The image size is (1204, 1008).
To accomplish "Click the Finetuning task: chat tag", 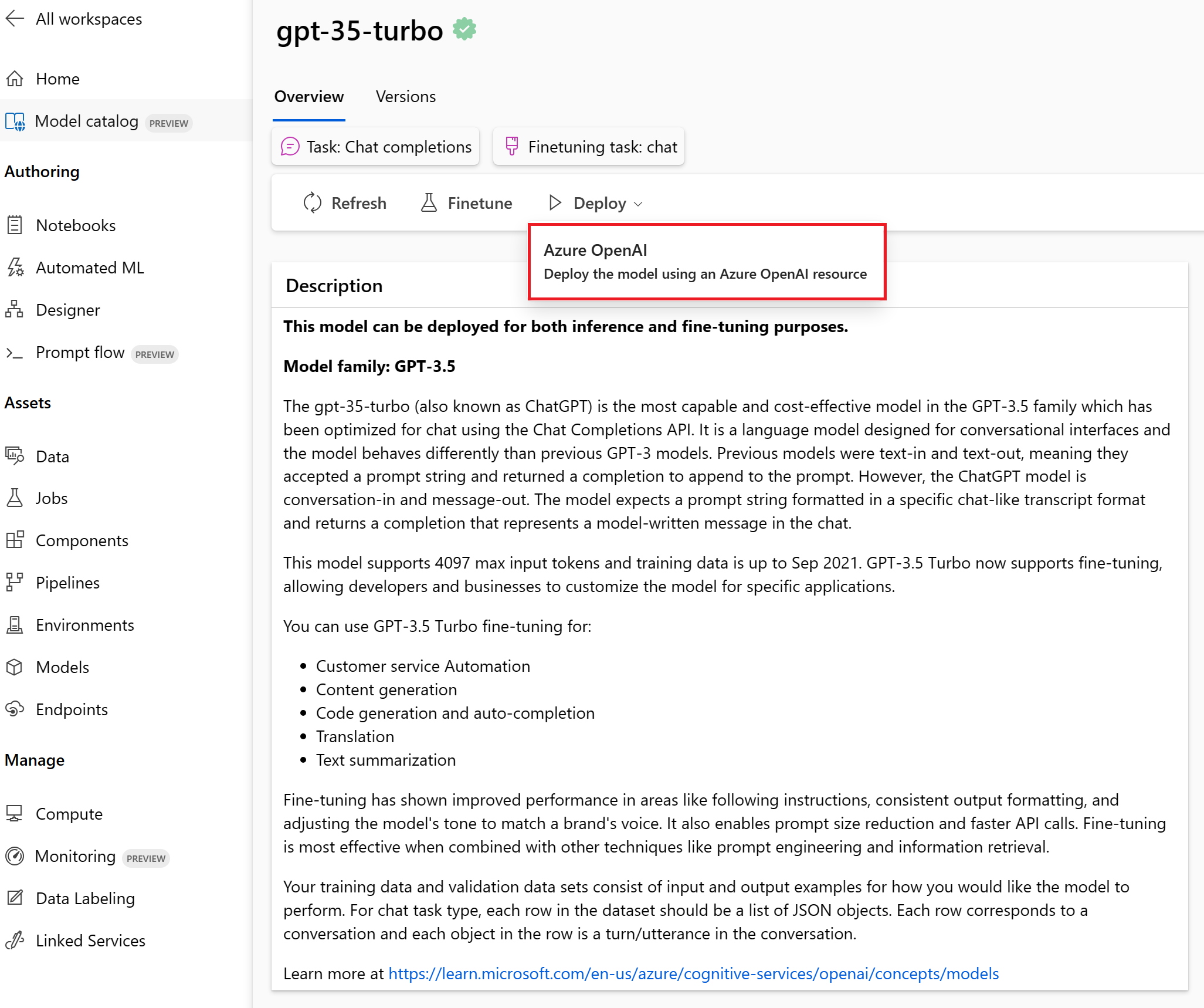I will [x=589, y=147].
